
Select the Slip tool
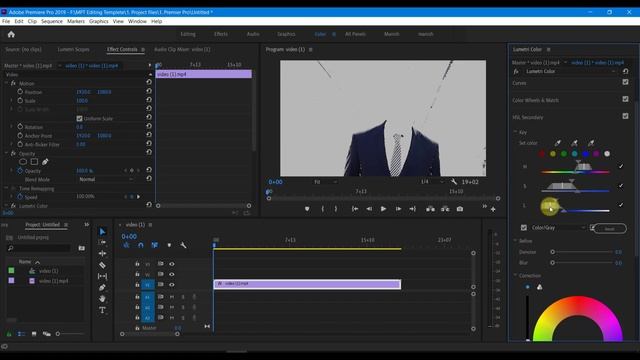pos(102,276)
